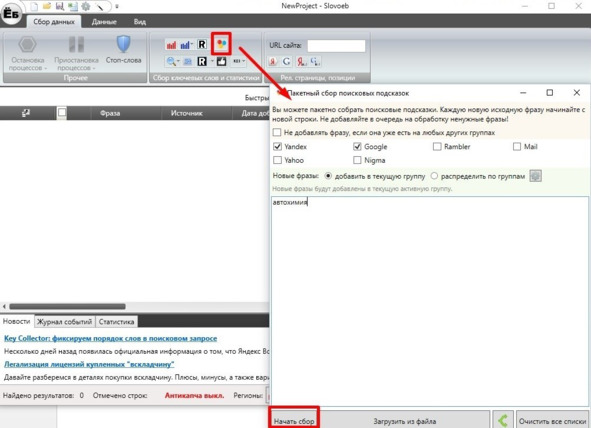This screenshot has height=428, width=591.
Task: Expand blue bar chart dropdown arrow
Action: [x=191, y=45]
